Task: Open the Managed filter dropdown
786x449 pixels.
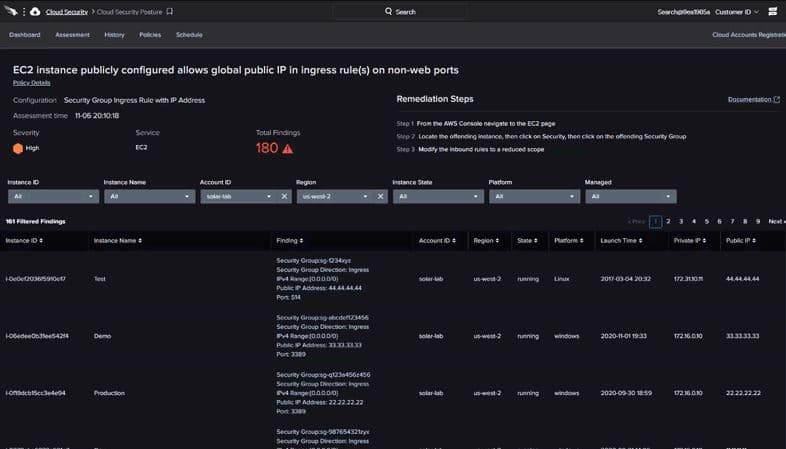Action: [631, 196]
